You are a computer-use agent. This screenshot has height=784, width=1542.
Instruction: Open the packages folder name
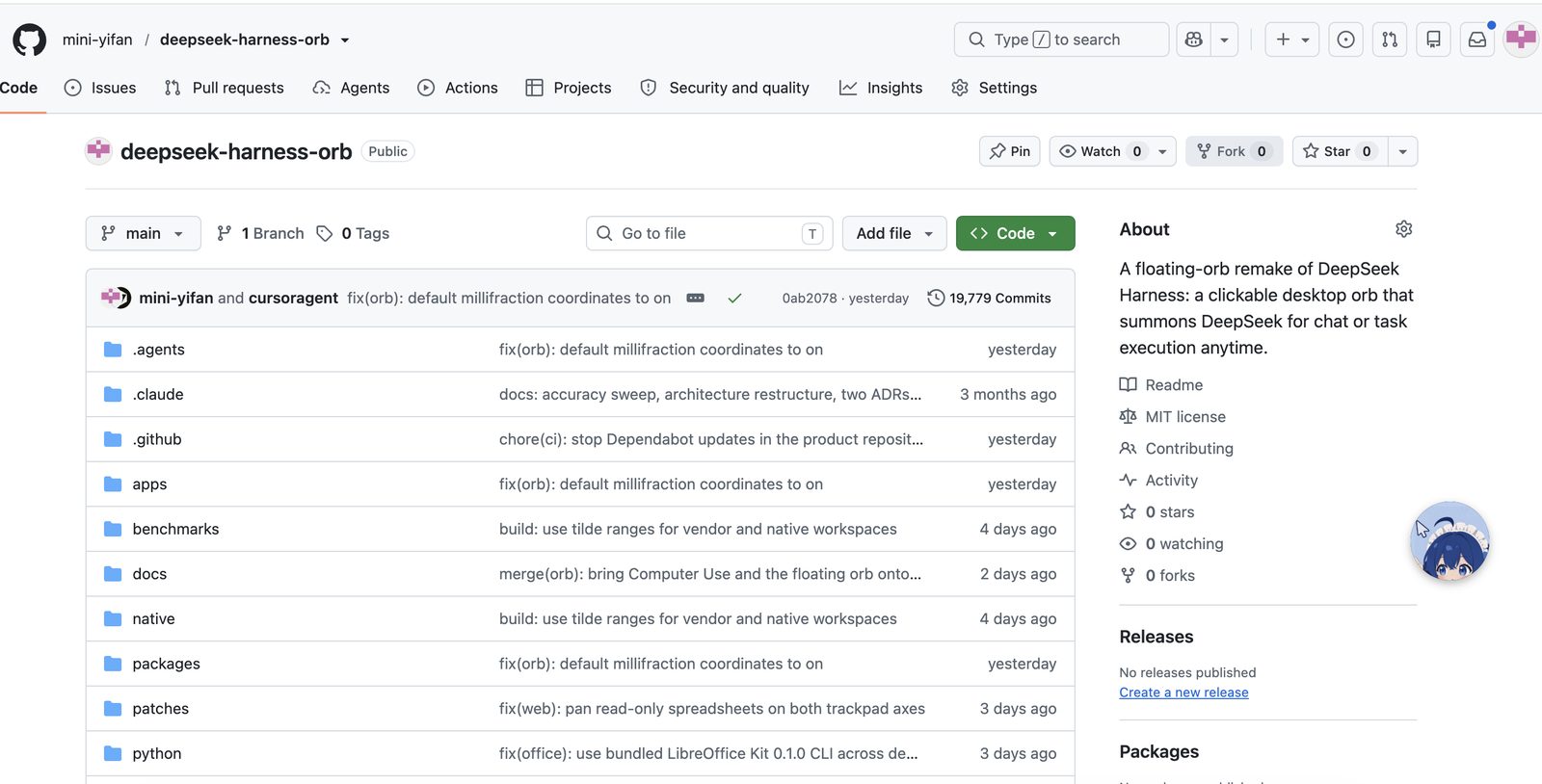point(166,664)
